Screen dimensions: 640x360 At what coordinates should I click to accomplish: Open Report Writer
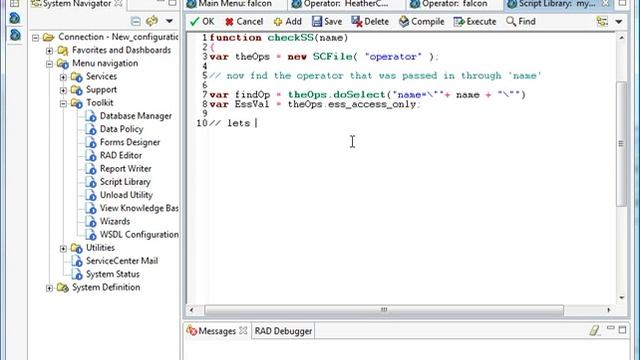[x=125, y=169]
